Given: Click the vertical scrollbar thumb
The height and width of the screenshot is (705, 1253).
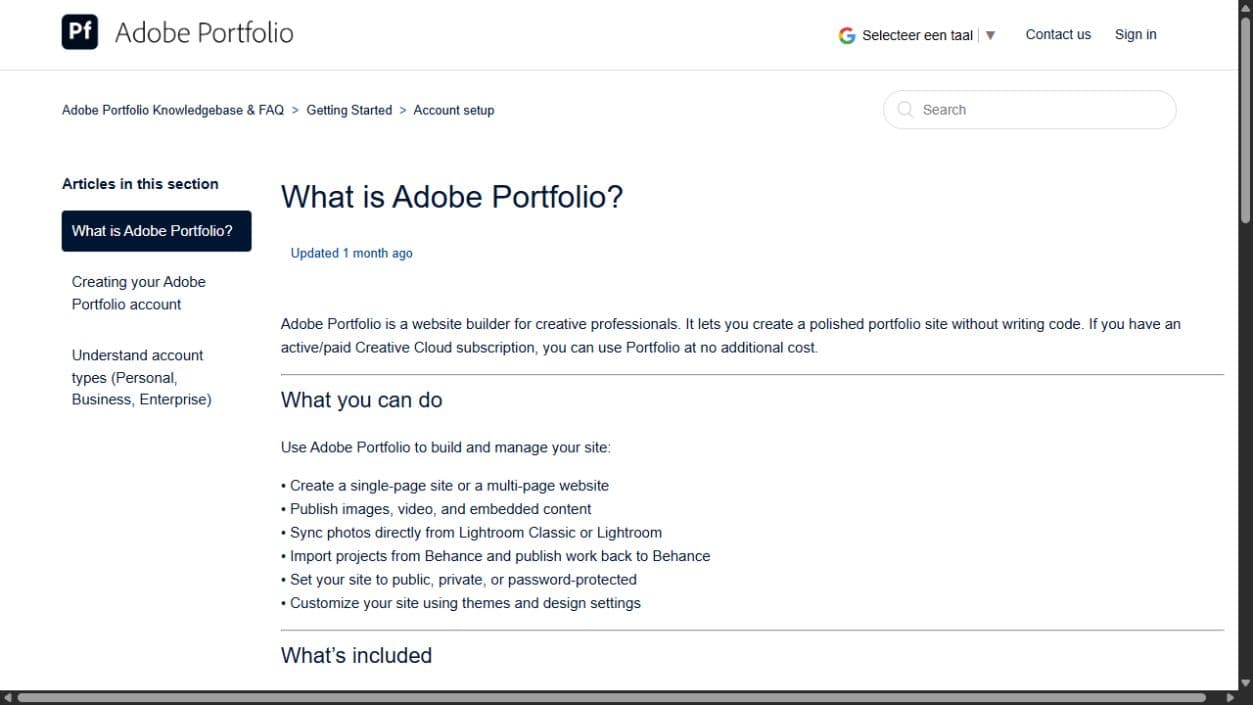Looking at the screenshot, I should (x=1245, y=118).
